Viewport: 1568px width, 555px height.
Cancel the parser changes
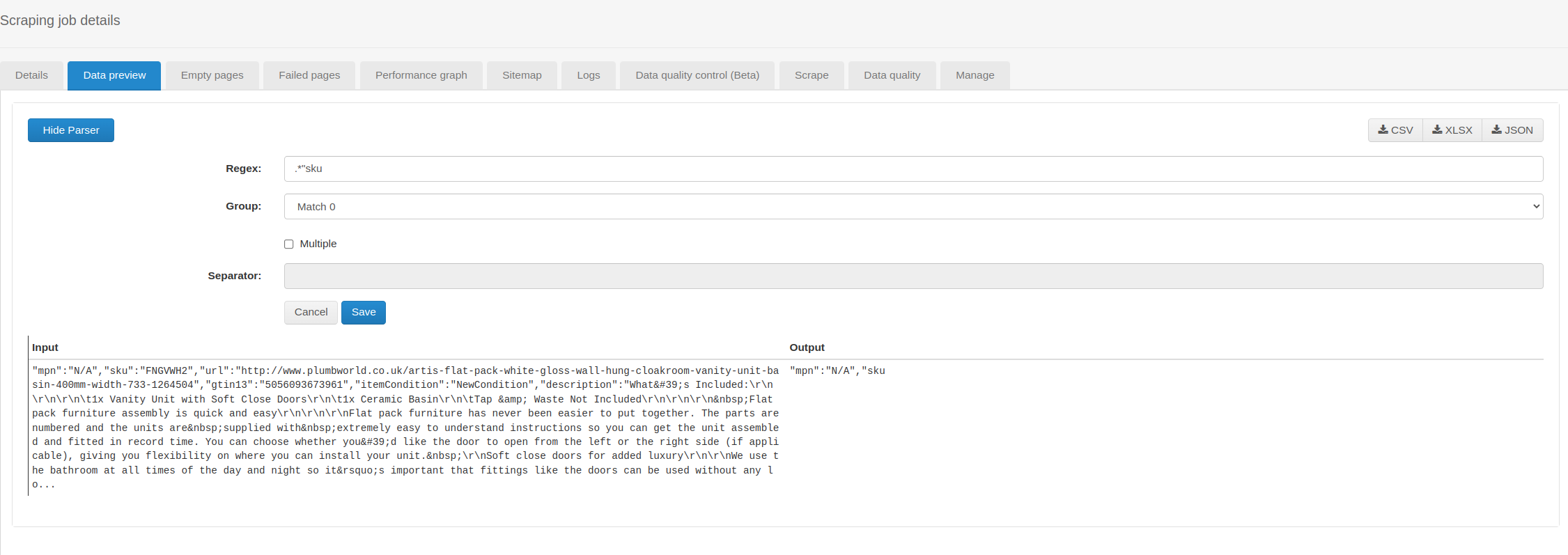[x=311, y=313]
